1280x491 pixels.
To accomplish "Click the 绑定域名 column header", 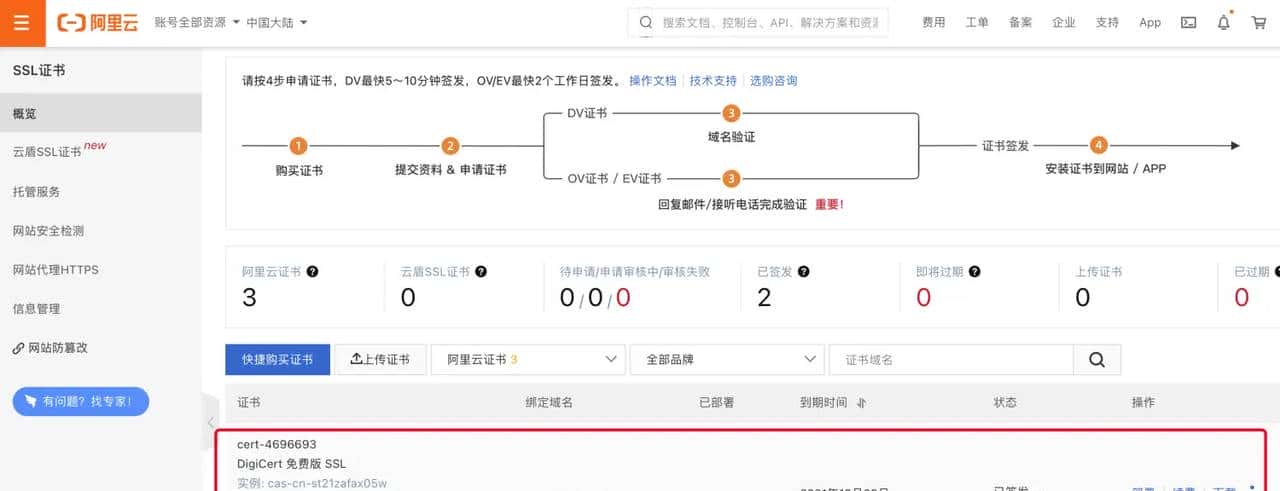I will click(x=549, y=402).
